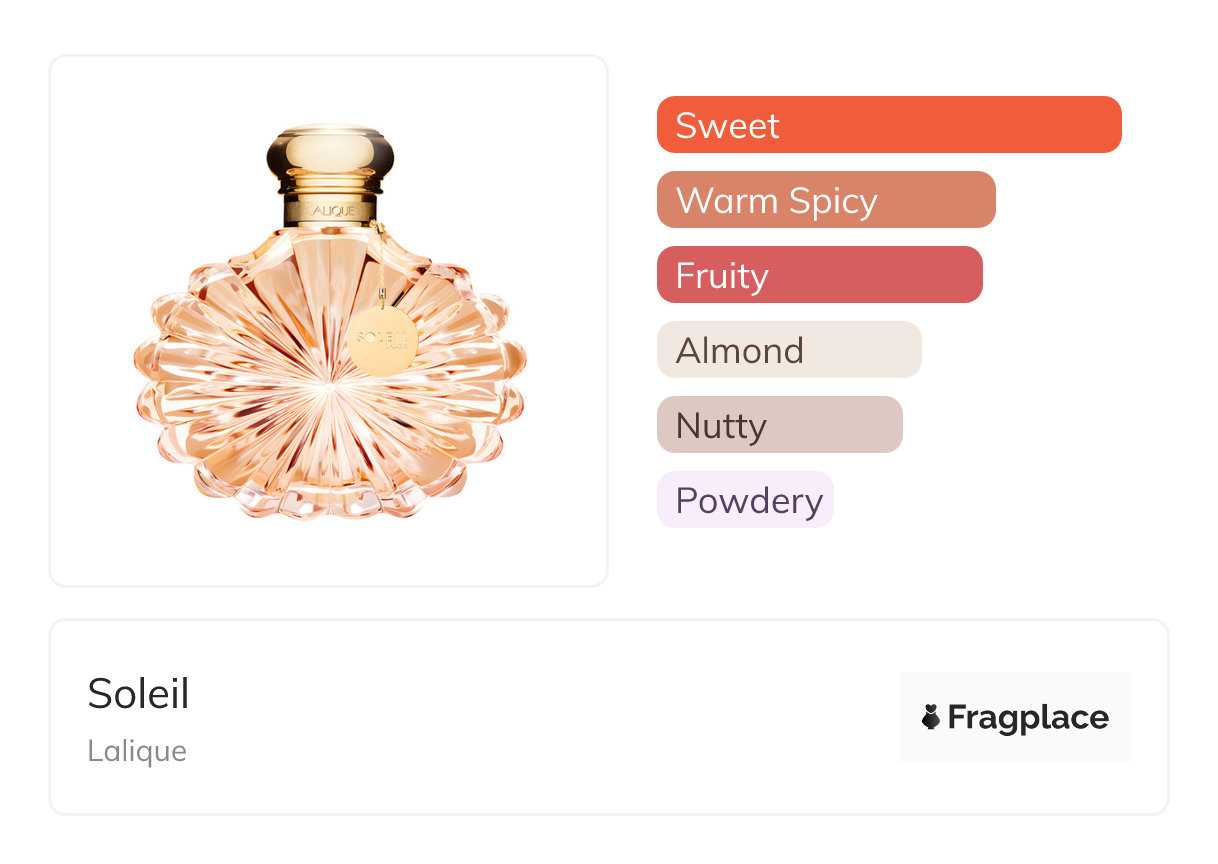Click the Nutty accord bar
Viewport: 1218px width, 864px height.
pyautogui.click(x=779, y=425)
